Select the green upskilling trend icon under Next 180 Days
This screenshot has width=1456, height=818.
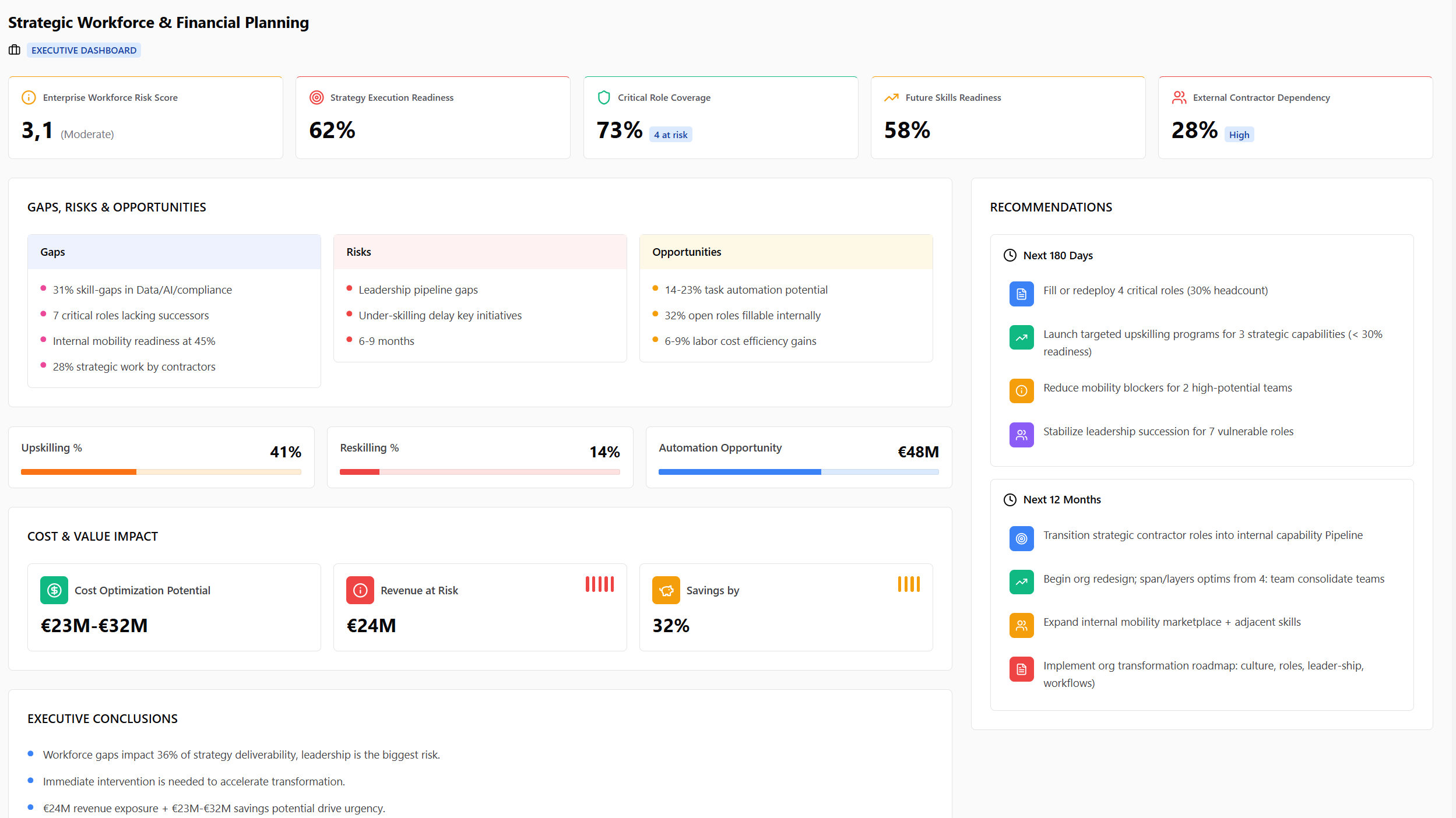[1021, 337]
